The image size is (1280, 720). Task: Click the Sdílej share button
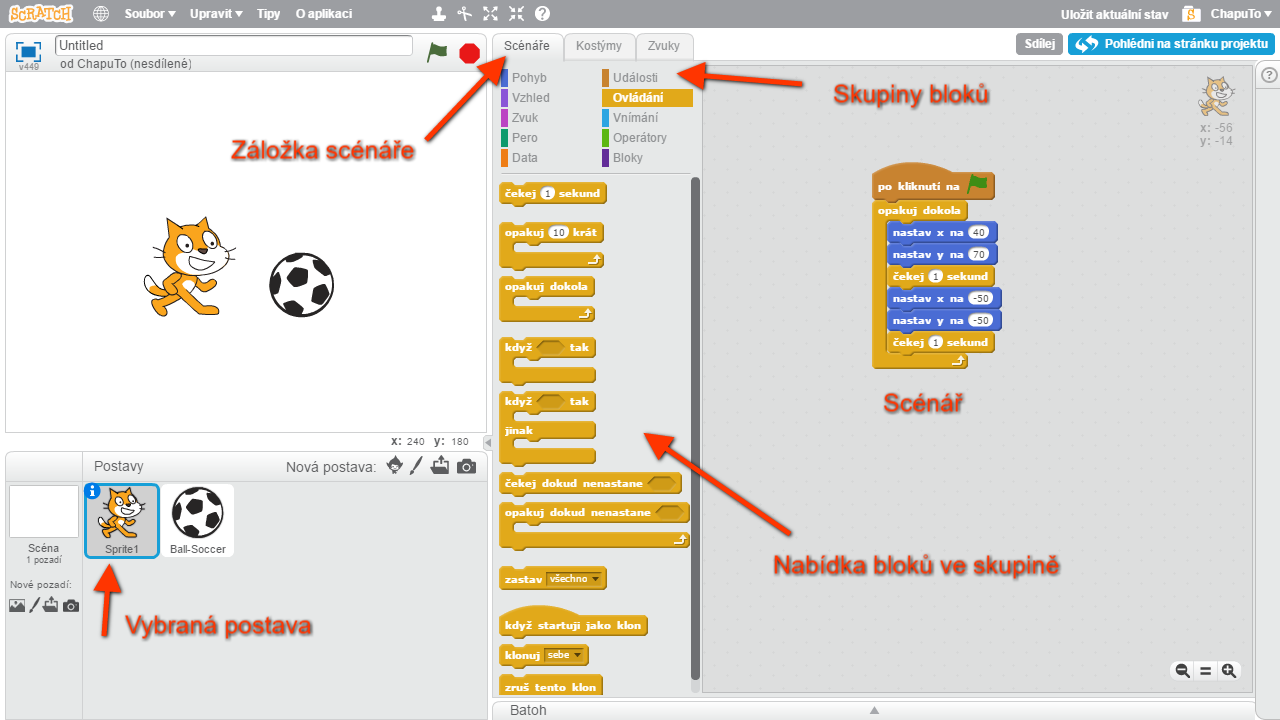[x=1040, y=44]
